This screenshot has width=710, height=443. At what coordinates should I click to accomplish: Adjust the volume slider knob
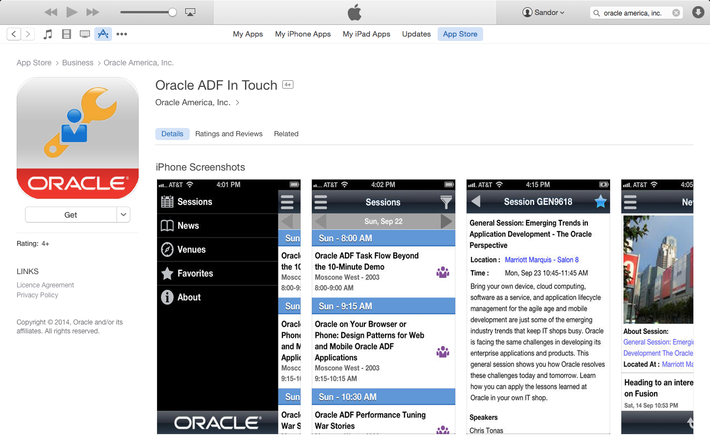coord(172,12)
